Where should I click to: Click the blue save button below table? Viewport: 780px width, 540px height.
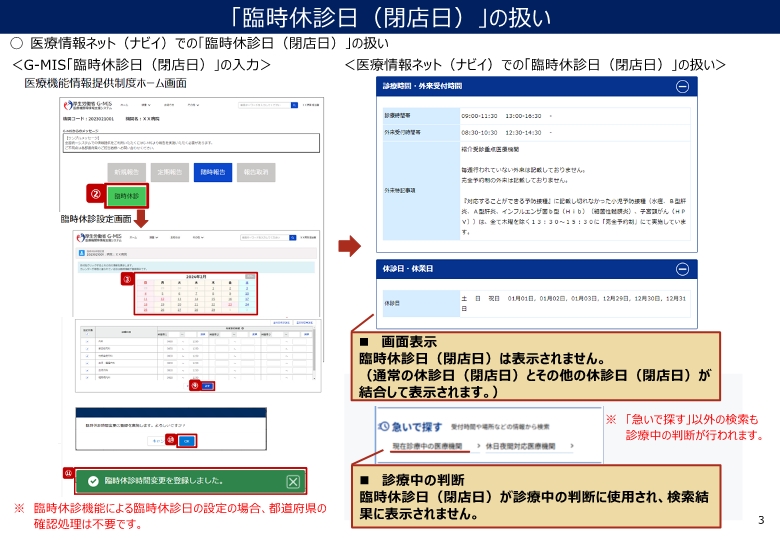click(207, 385)
